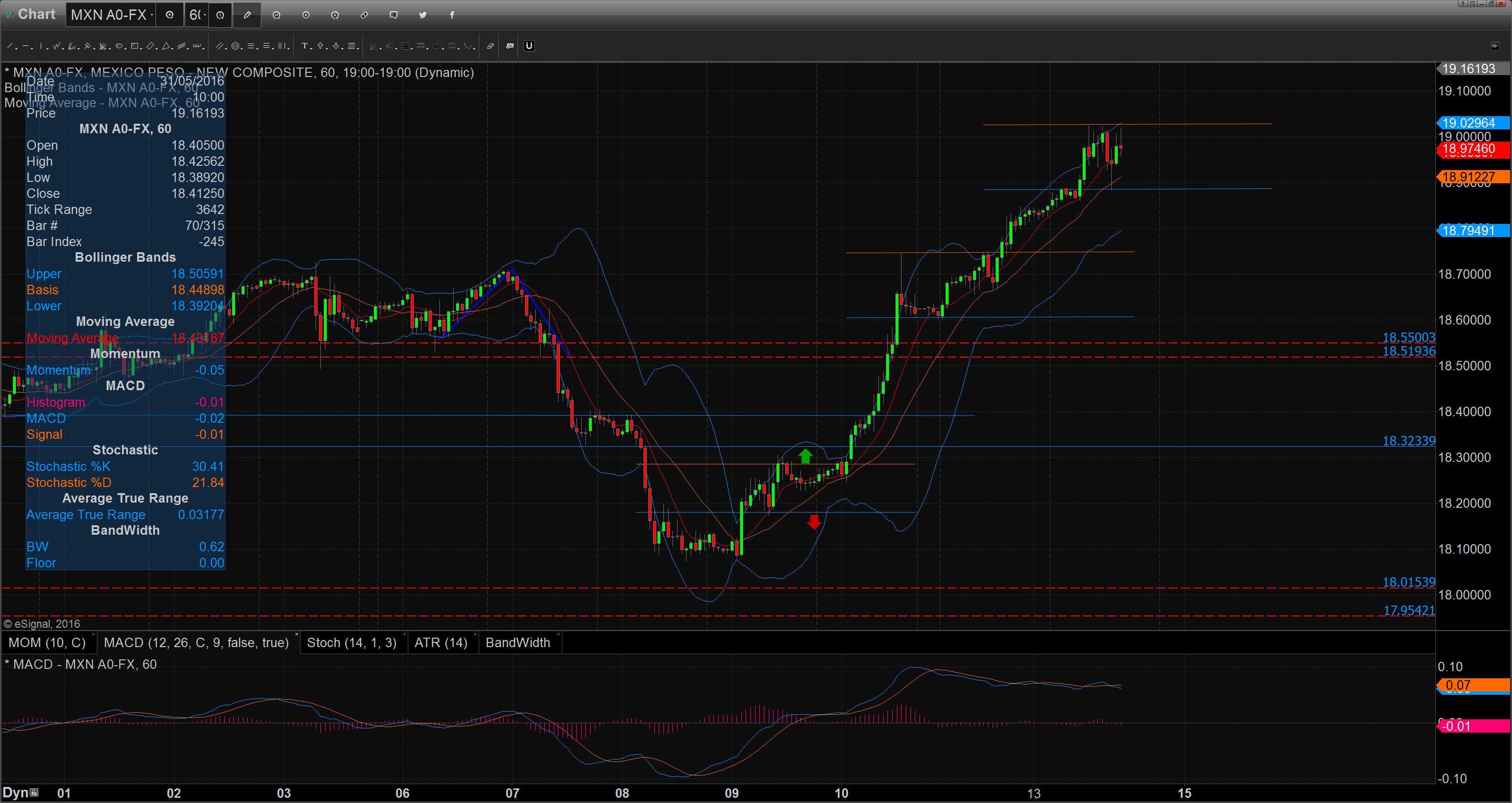Screen dimensions: 1512x803
Task: Open the chat message icon
Action: (x=394, y=15)
